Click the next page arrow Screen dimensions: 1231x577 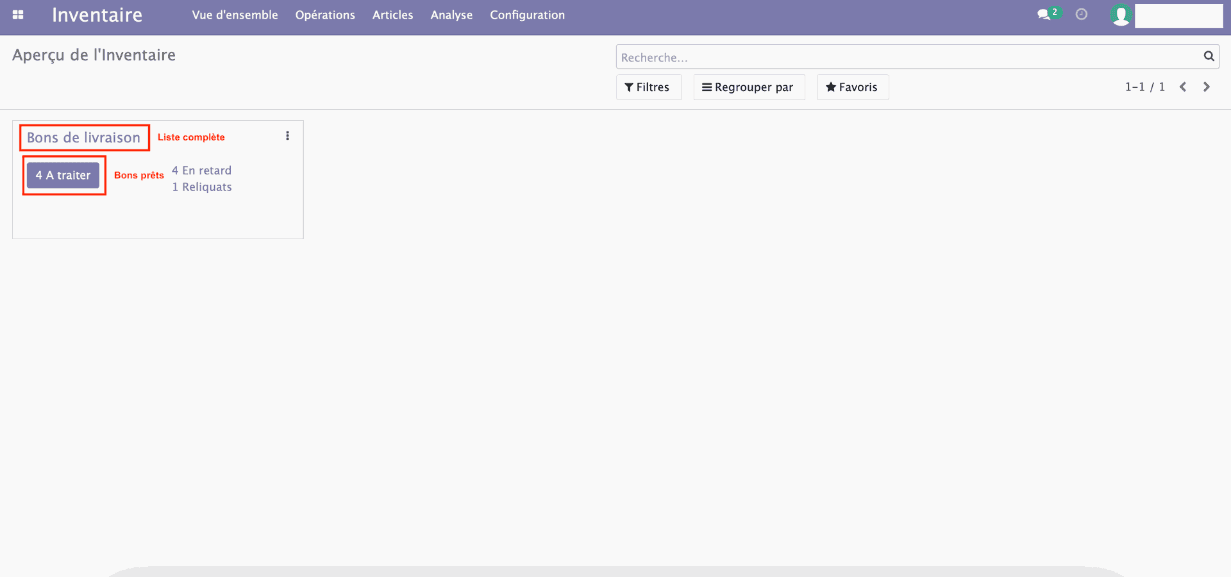click(1206, 87)
